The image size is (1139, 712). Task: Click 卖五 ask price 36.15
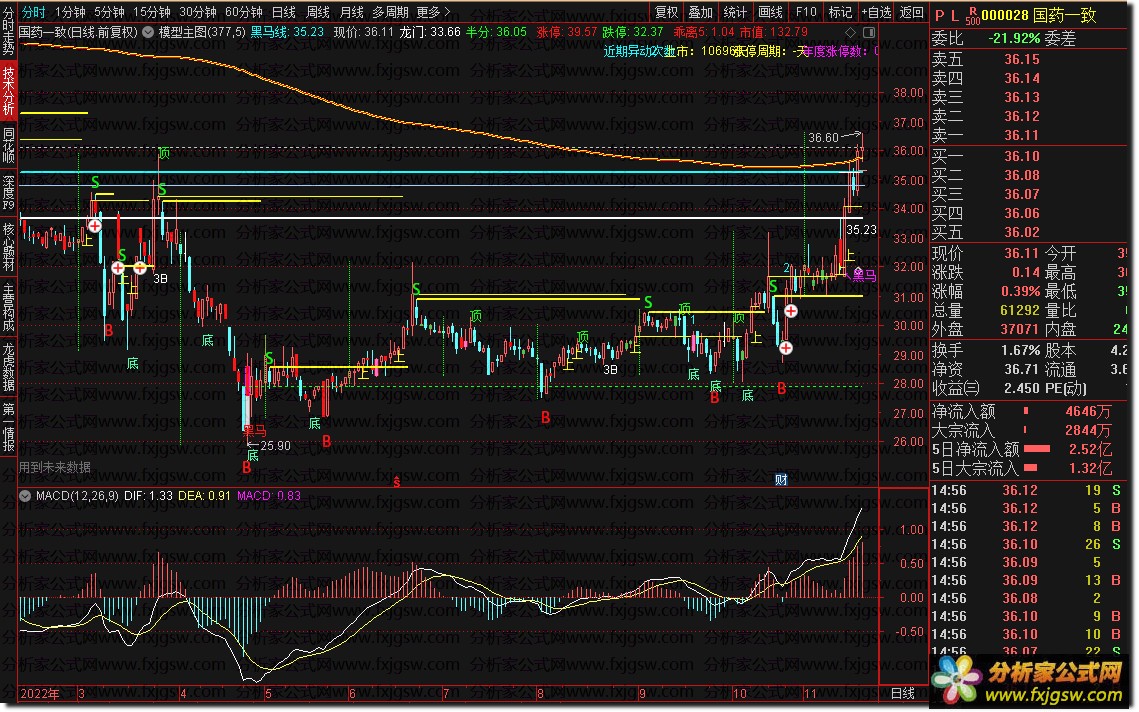point(1022,60)
